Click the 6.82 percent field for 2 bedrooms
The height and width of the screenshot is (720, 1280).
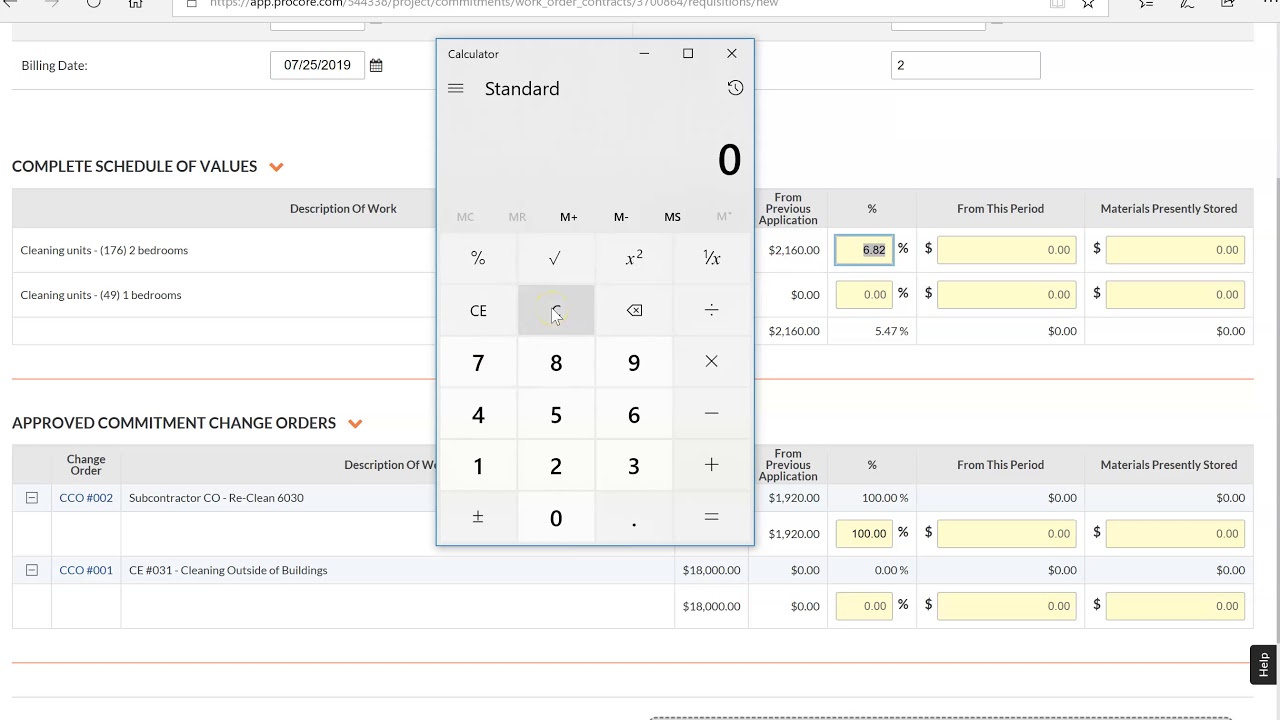(864, 250)
